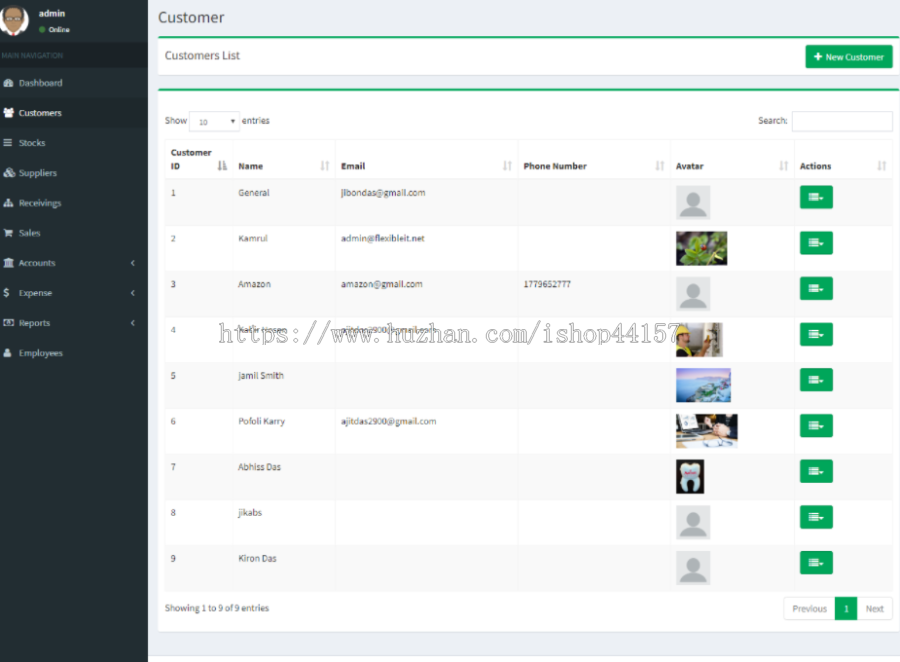Click the admin profile avatar picture

(14, 19)
